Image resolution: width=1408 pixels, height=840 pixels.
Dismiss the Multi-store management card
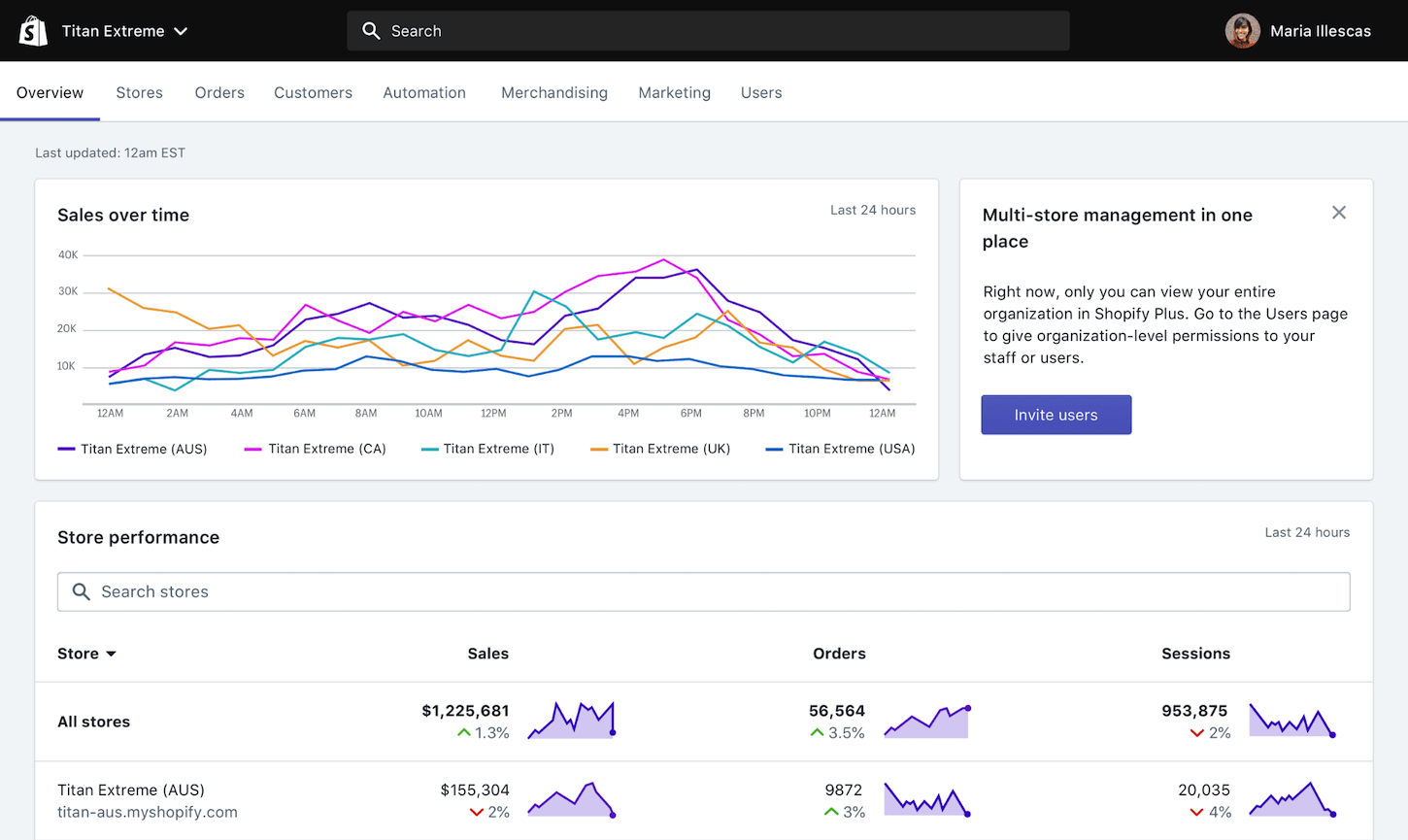click(x=1339, y=213)
